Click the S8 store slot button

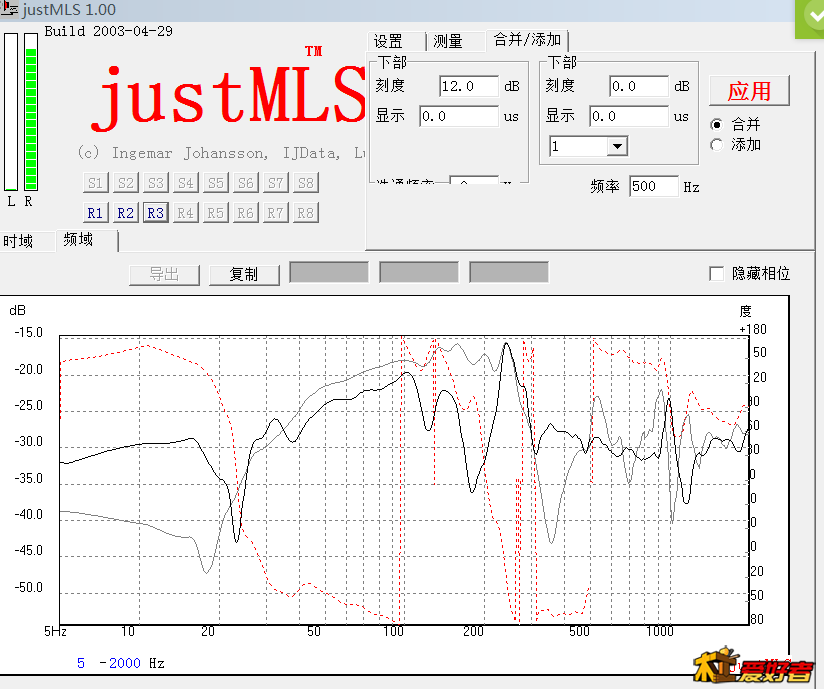[x=306, y=183]
